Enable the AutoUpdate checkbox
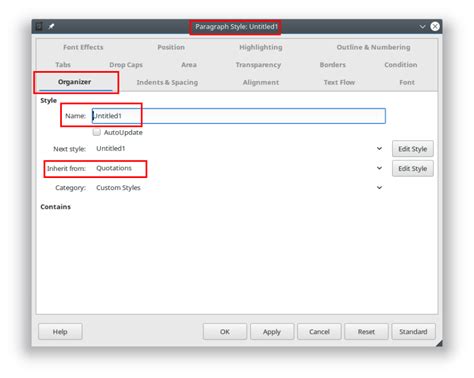 [x=97, y=132]
